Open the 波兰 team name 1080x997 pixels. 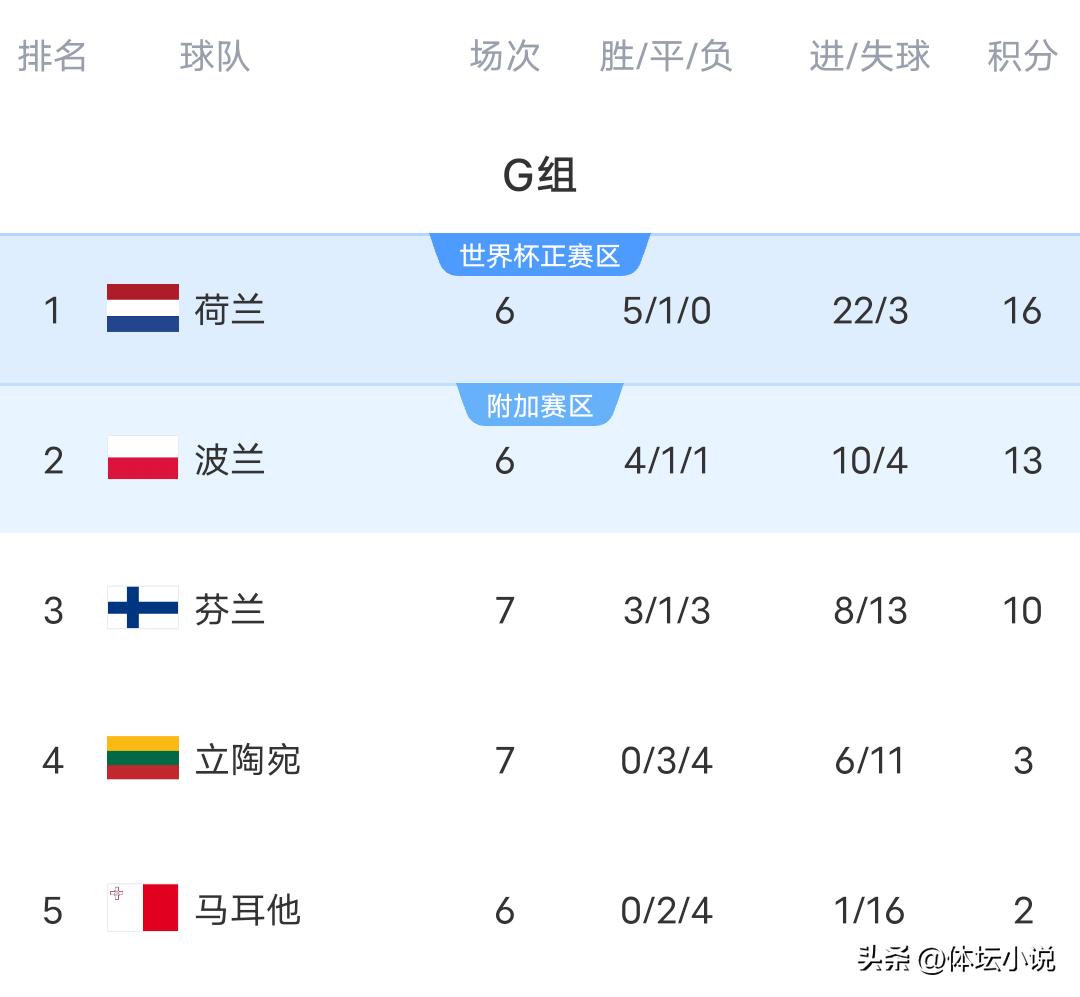tap(230, 460)
